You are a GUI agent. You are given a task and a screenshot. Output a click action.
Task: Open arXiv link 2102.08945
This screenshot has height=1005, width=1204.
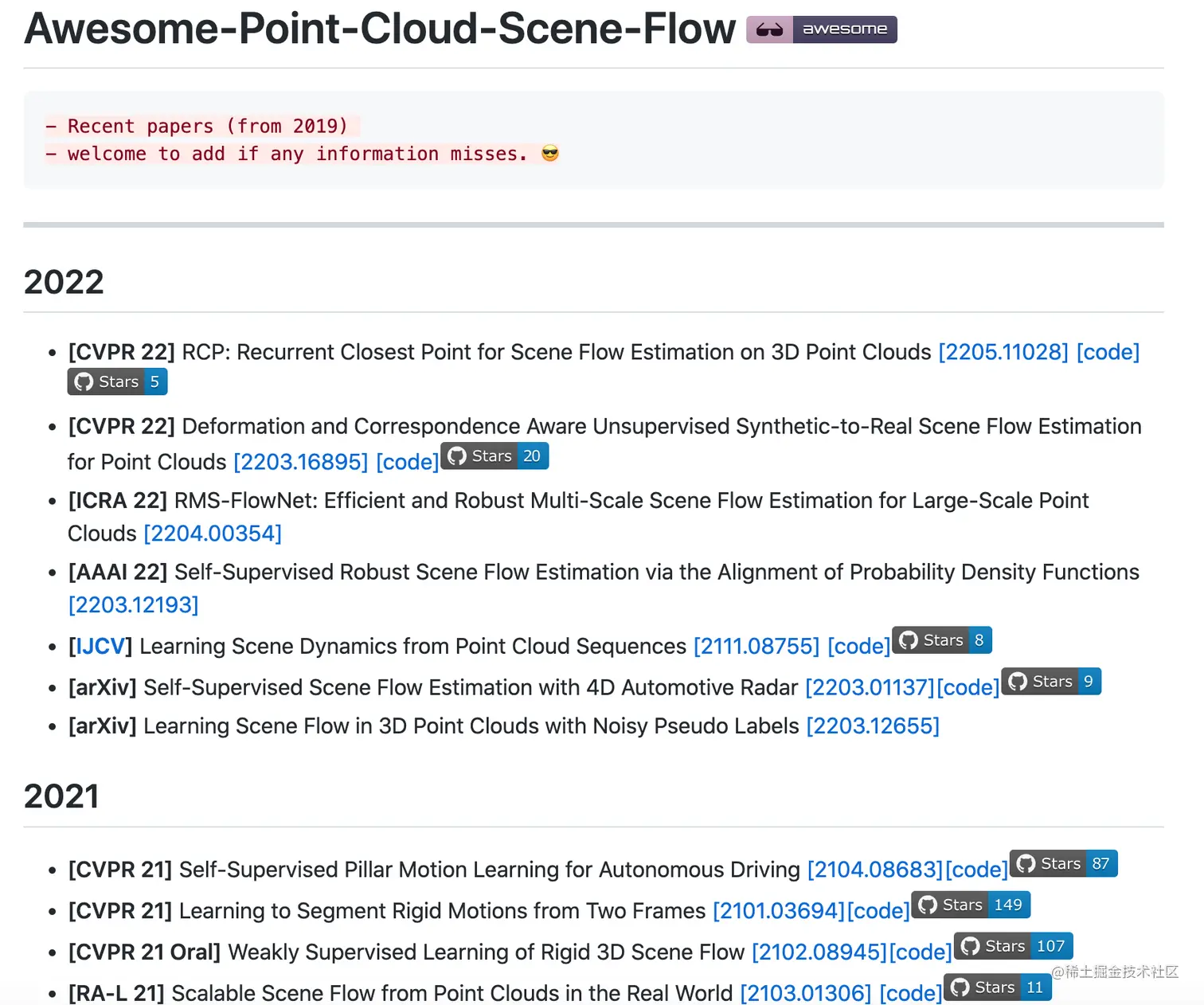coord(819,952)
